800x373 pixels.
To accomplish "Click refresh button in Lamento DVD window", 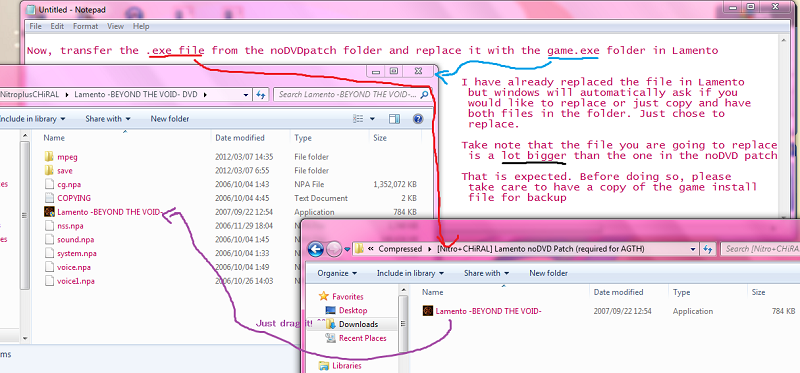I will 261,94.
